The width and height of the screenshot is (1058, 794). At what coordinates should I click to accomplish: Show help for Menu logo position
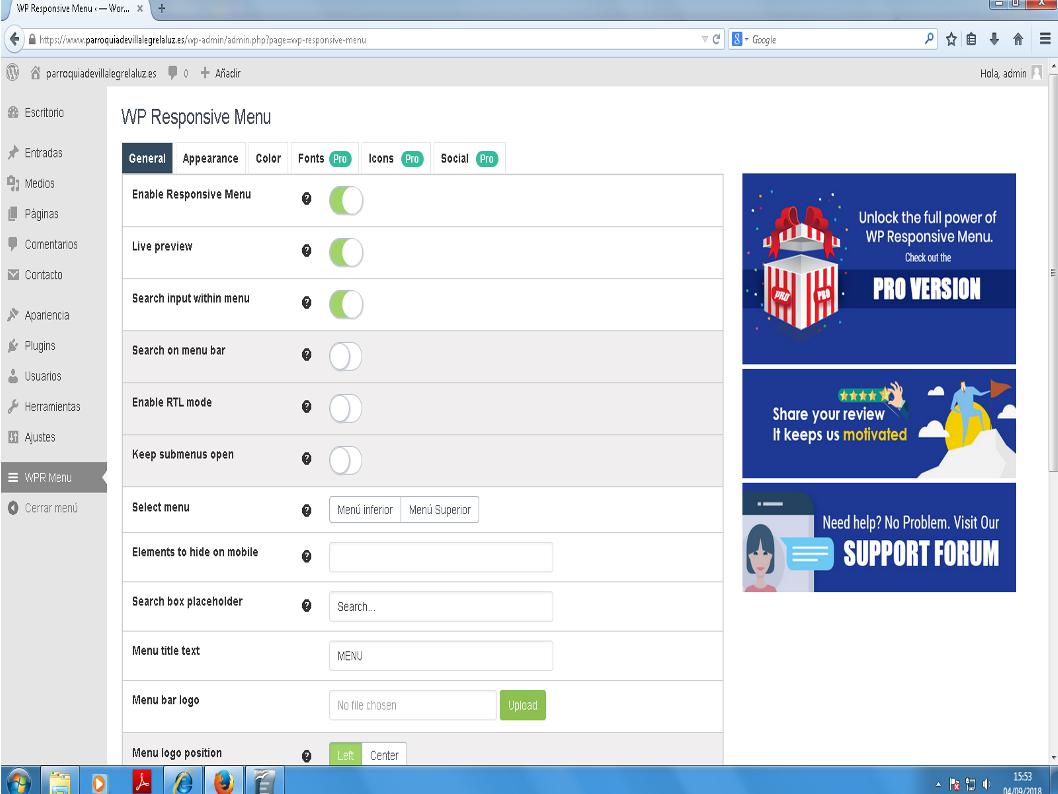306,756
